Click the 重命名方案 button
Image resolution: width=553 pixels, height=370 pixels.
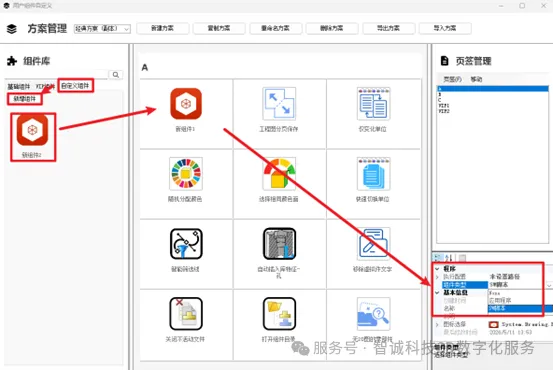tap(275, 28)
